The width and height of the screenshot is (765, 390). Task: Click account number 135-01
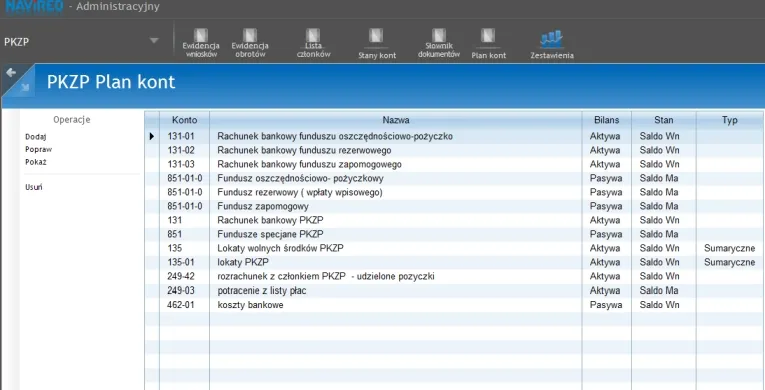(x=181, y=263)
